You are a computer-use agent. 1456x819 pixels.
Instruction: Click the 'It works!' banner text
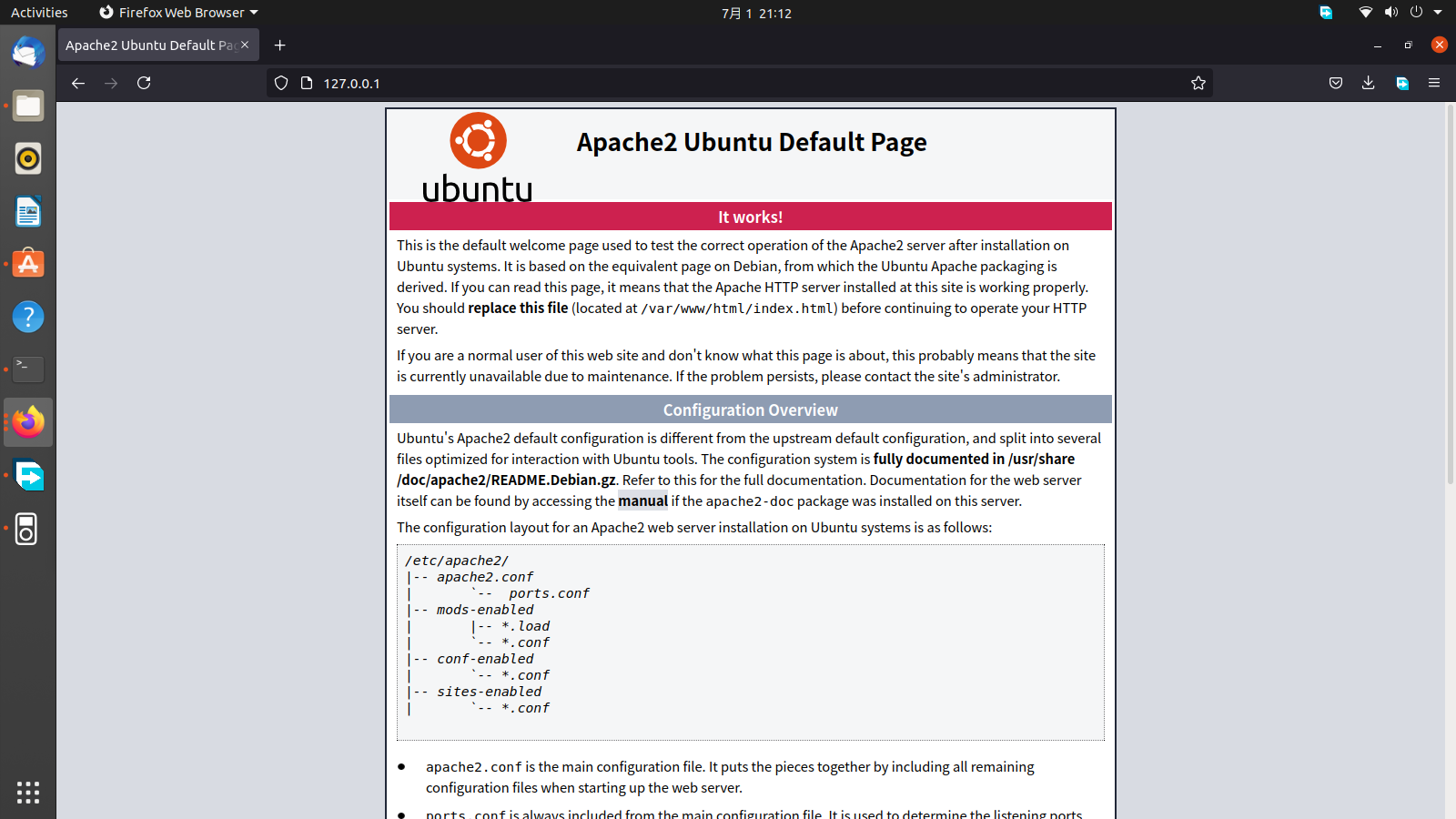[751, 217]
